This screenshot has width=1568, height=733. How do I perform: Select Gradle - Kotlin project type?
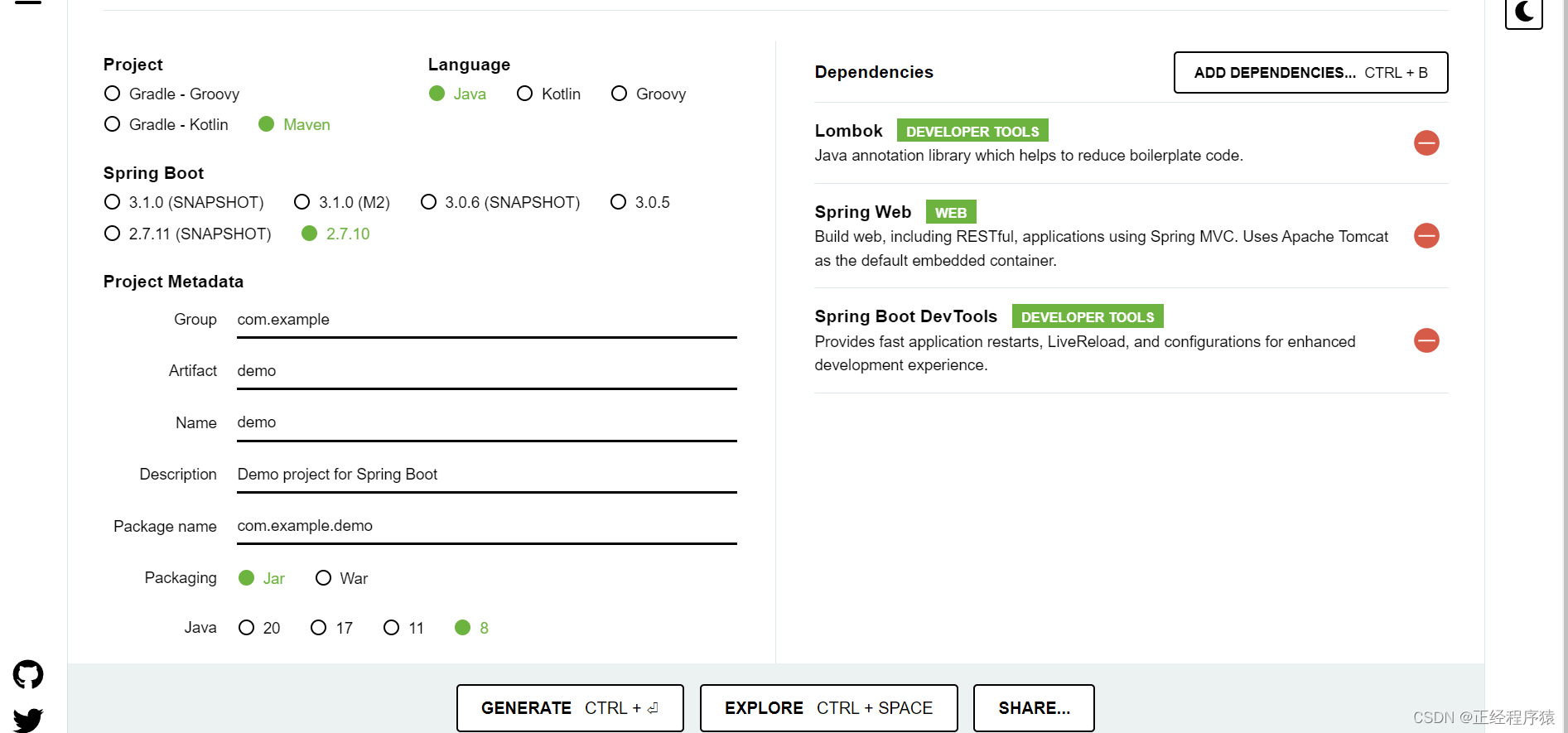[x=166, y=124]
